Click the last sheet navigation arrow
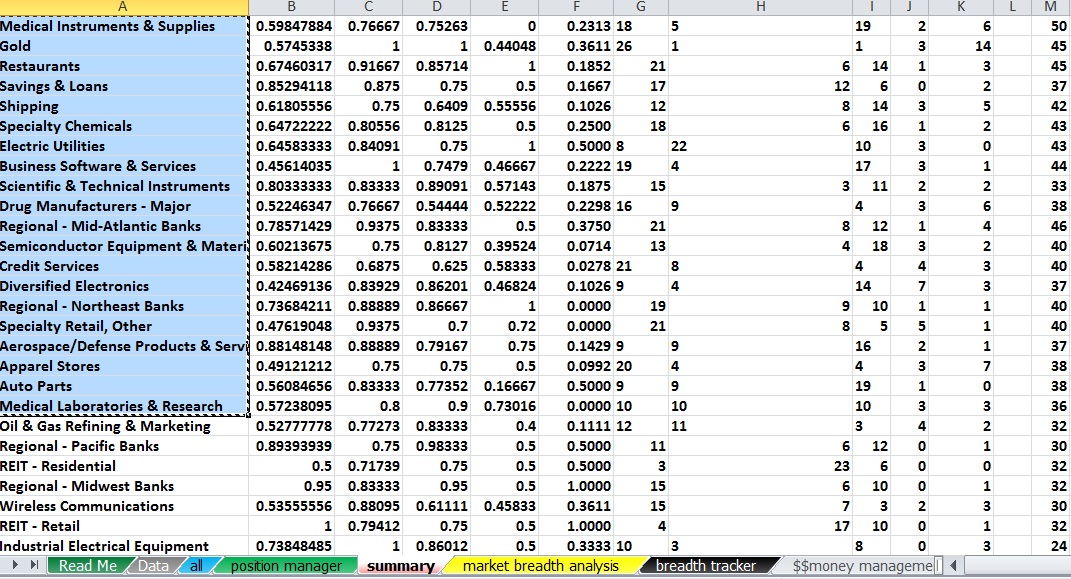The height and width of the screenshot is (579, 1071). pos(33,565)
